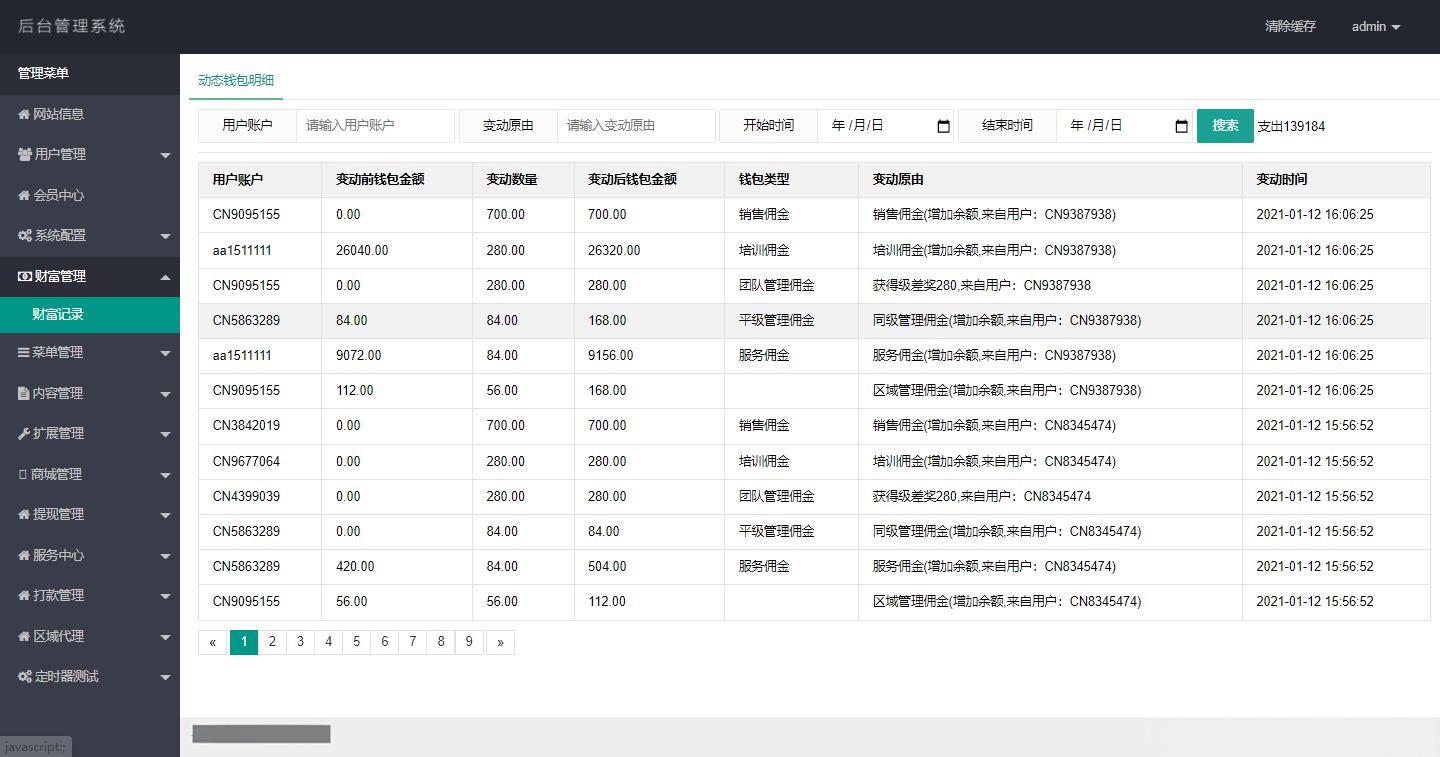Click the home icon beside 会员中心

click(24, 195)
